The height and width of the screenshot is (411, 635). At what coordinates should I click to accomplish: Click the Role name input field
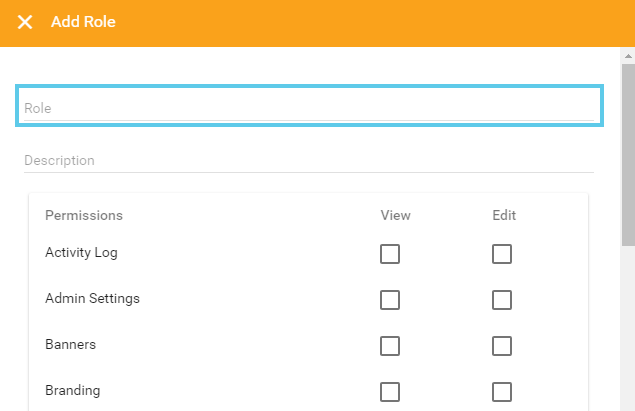pos(309,107)
